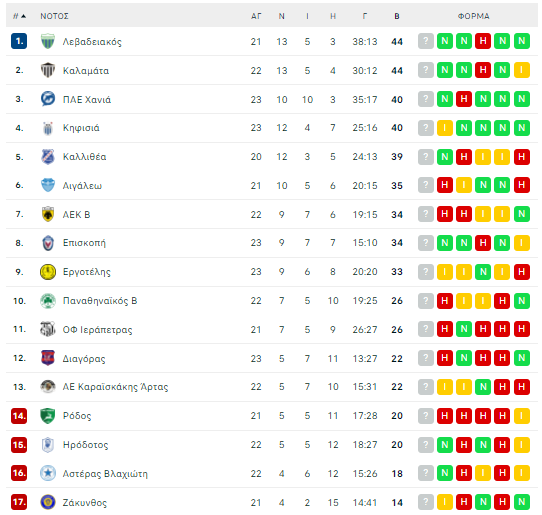This screenshot has width=542, height=515.
Task: Click the ΝΟΤΟΣ group header
Action: coord(54,16)
